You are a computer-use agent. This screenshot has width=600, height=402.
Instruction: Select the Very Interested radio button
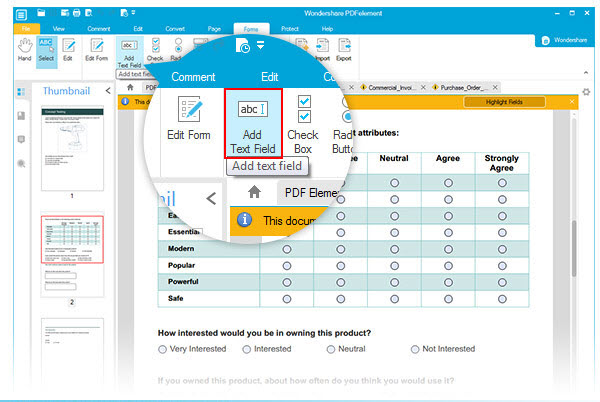click(163, 349)
